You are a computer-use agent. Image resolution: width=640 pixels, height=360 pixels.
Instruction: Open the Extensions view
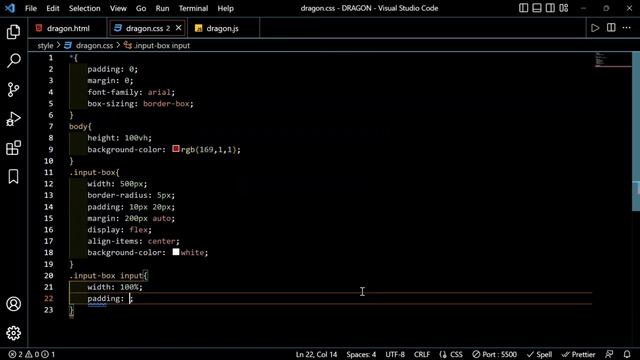pos(13,148)
